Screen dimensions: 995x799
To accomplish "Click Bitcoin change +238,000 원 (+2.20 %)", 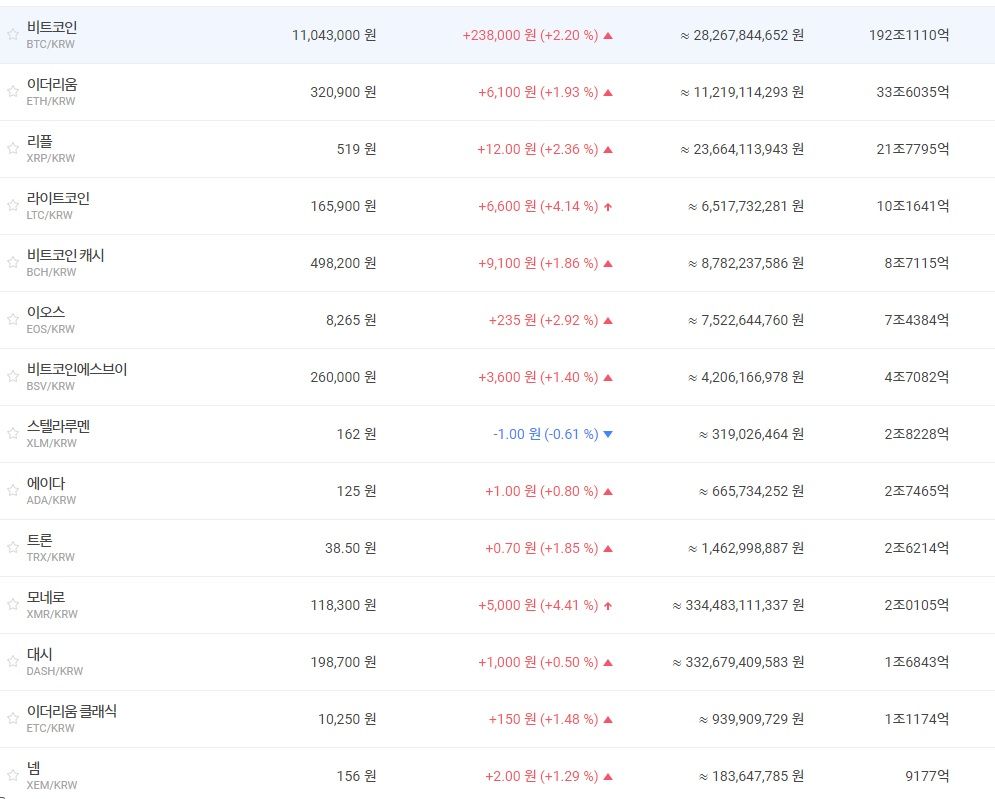I will tap(530, 36).
